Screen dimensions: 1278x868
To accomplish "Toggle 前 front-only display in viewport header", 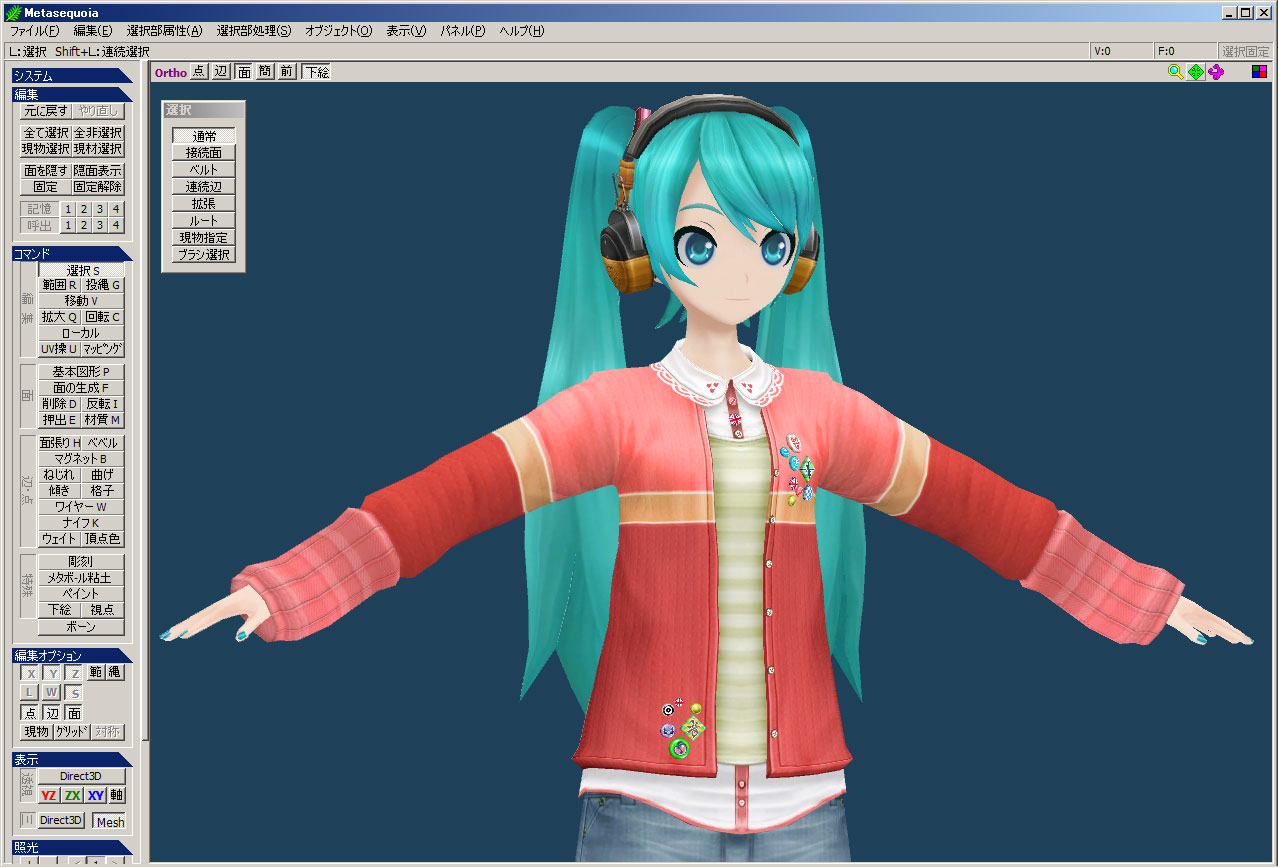I will tap(287, 71).
